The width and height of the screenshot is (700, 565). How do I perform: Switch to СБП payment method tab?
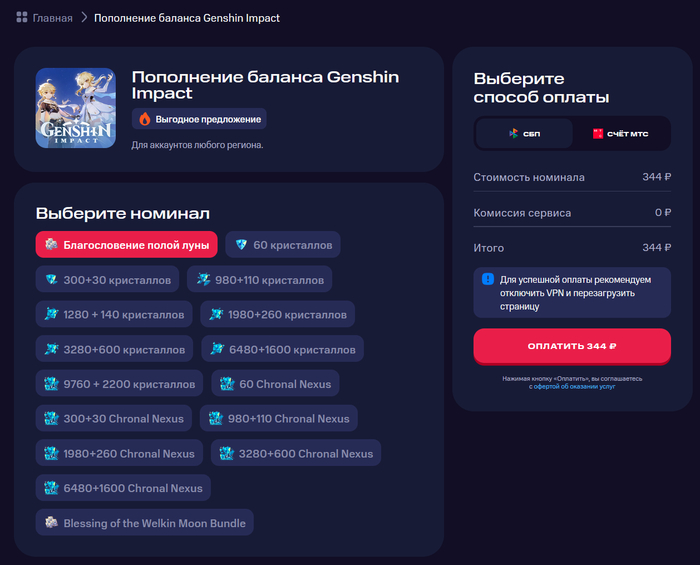click(x=524, y=133)
